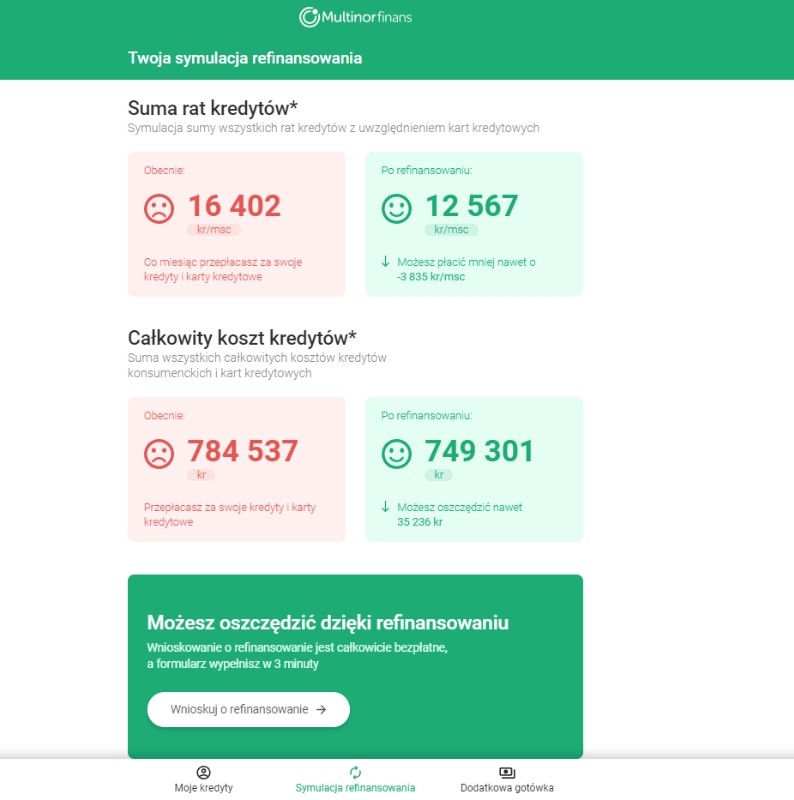Click the Dodatkowa gotówka cash icon
This screenshot has width=794, height=800.
click(507, 772)
